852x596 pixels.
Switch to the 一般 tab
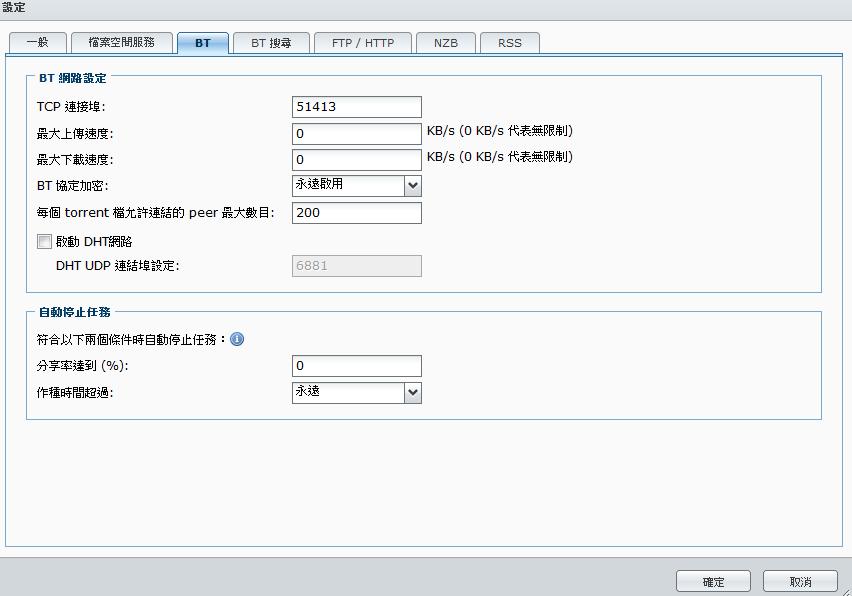click(37, 43)
